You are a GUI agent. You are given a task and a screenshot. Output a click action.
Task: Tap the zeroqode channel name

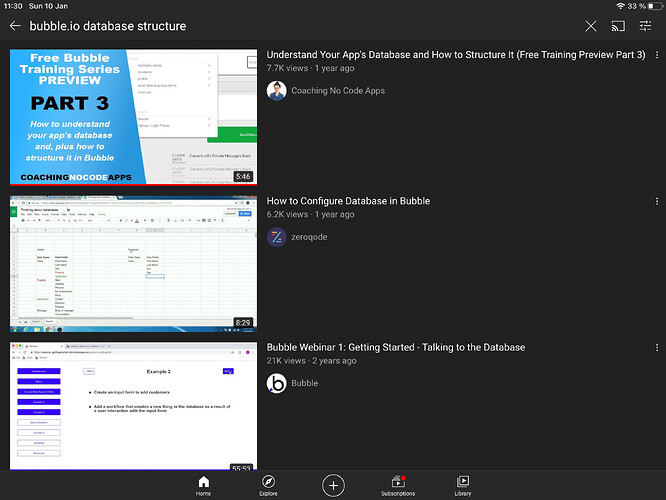click(309, 237)
